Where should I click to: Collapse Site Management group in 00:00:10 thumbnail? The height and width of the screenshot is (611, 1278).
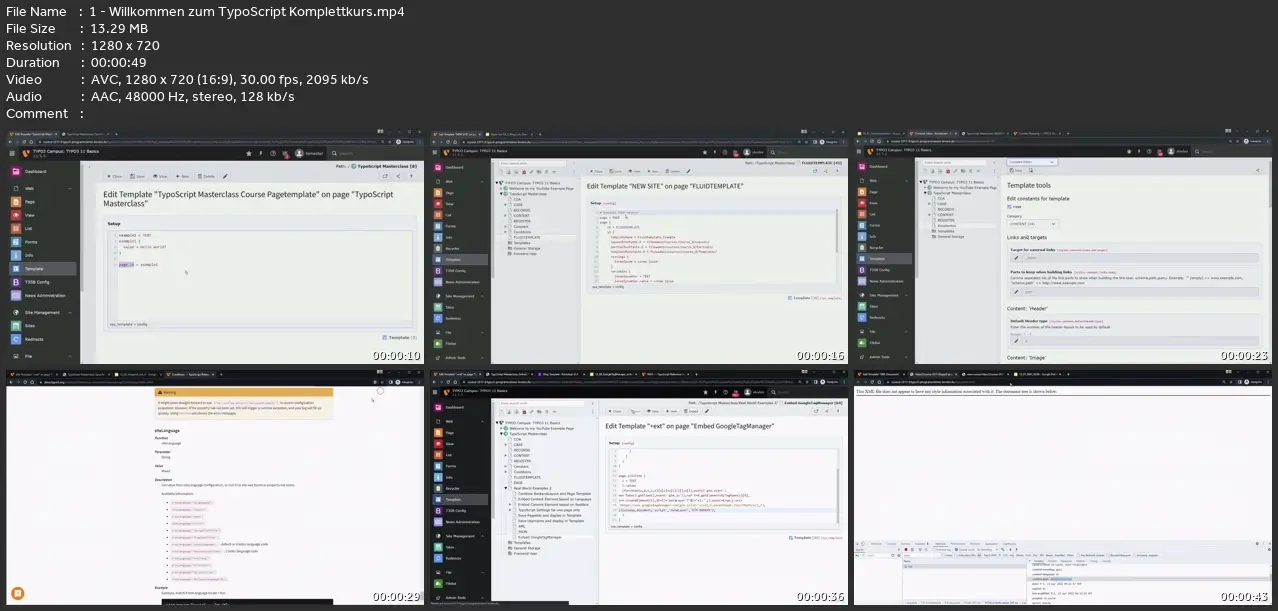point(70,313)
